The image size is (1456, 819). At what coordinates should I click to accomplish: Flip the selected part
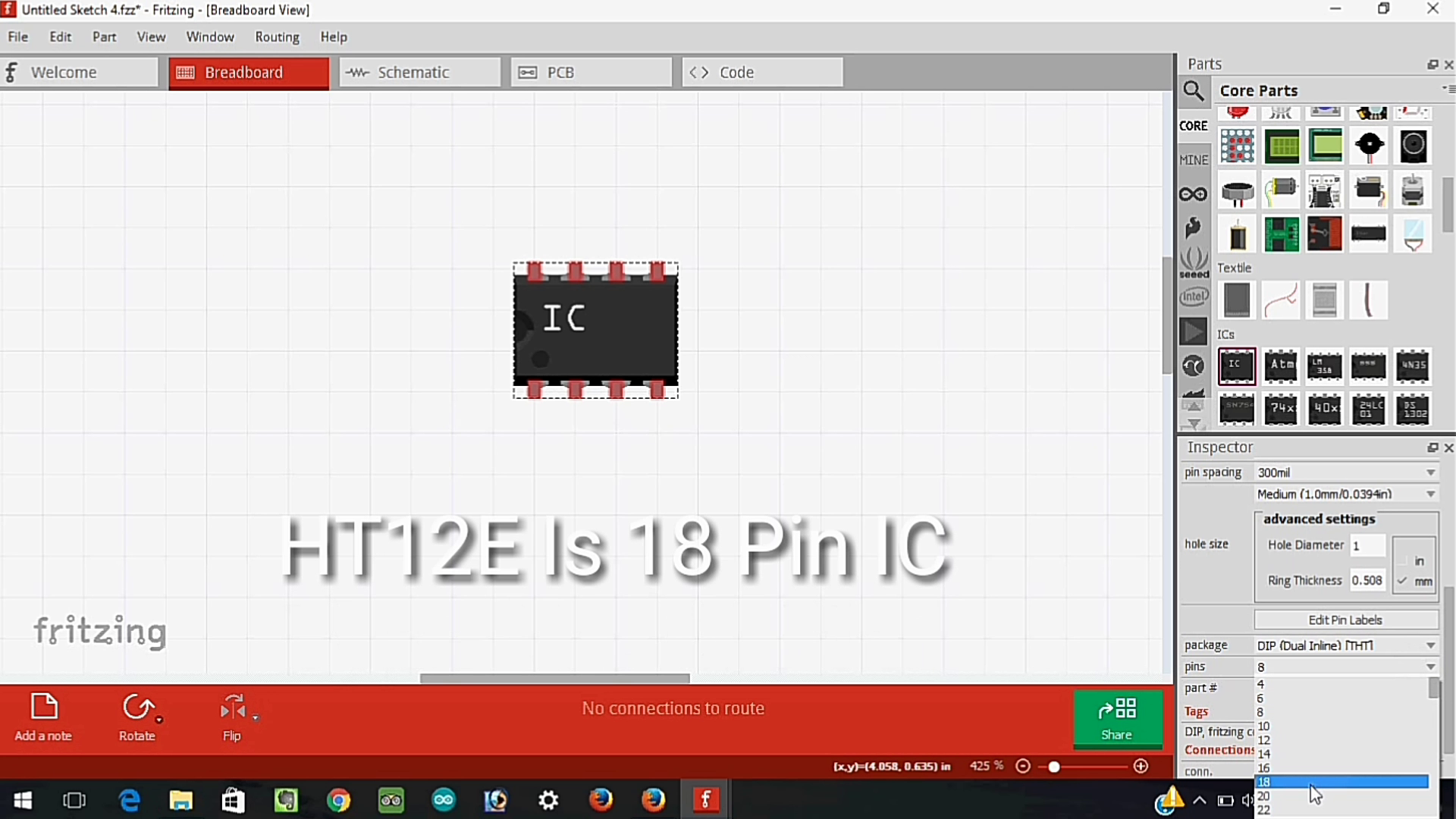click(x=232, y=717)
